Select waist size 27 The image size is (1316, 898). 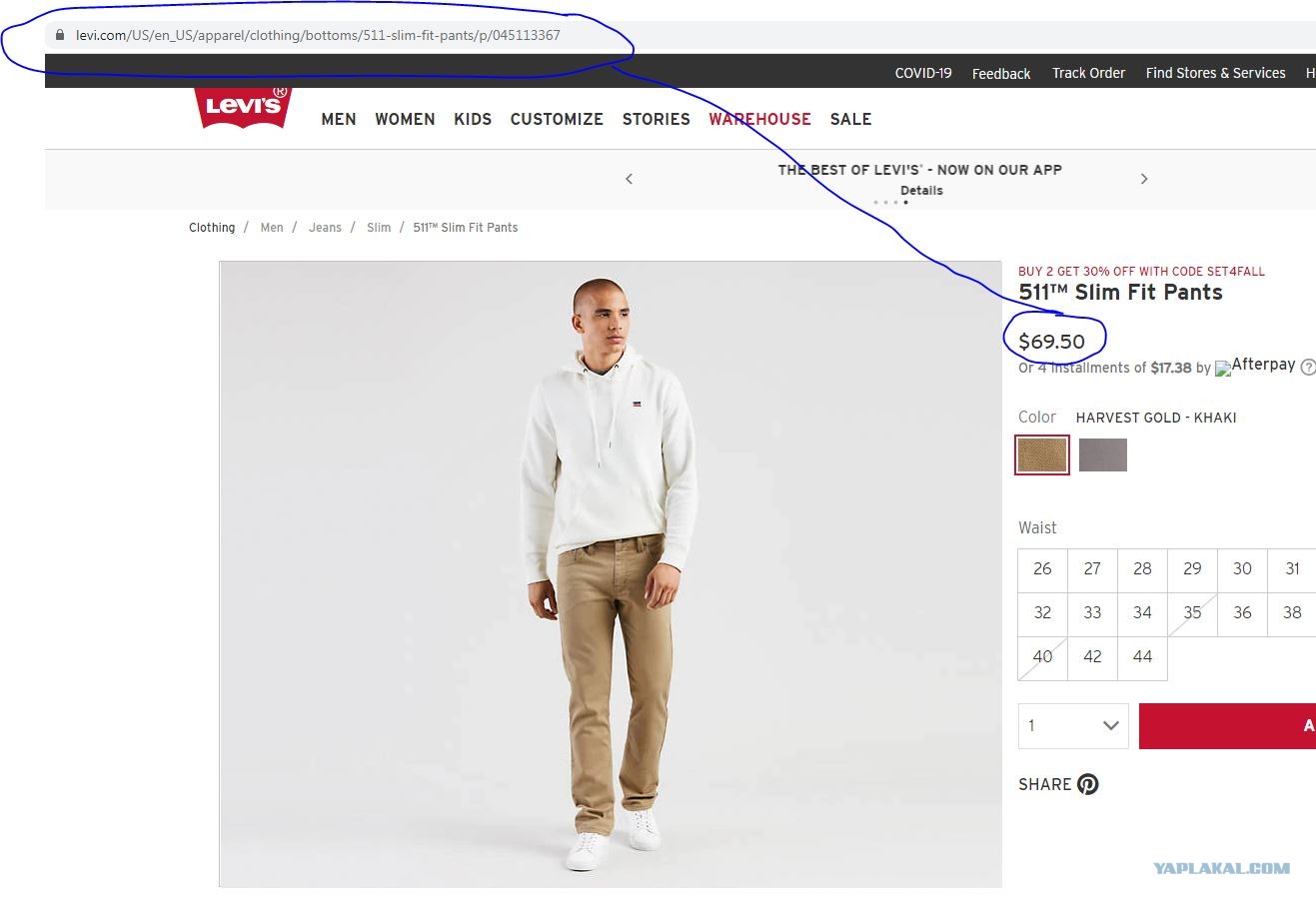point(1092,569)
